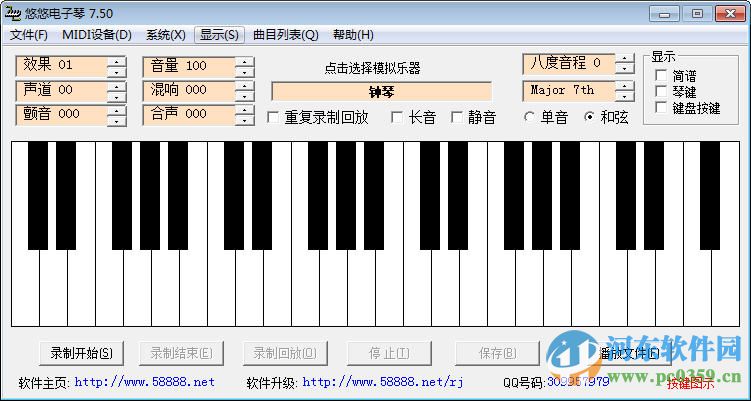Viewport: 751px width, 401px height.
Task: Lower the 颤音 value with down arrow
Action: pos(117,121)
